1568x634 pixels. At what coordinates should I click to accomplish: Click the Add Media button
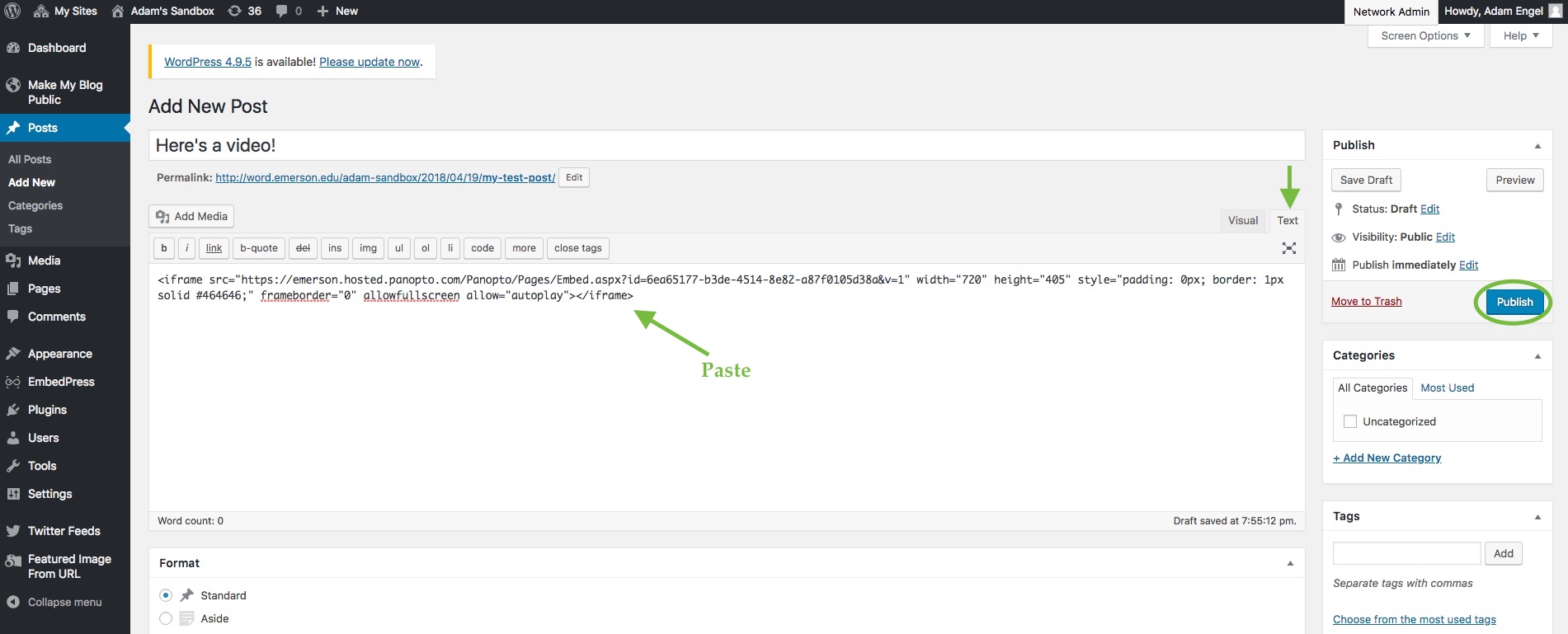pyautogui.click(x=191, y=216)
